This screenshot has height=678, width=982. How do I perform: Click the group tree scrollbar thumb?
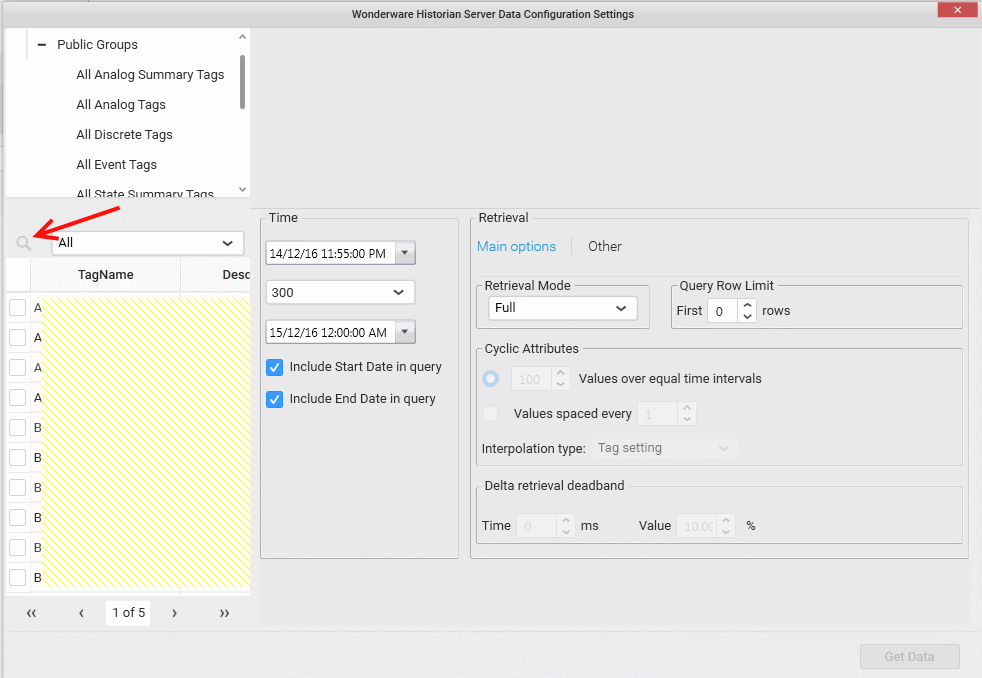[x=242, y=82]
